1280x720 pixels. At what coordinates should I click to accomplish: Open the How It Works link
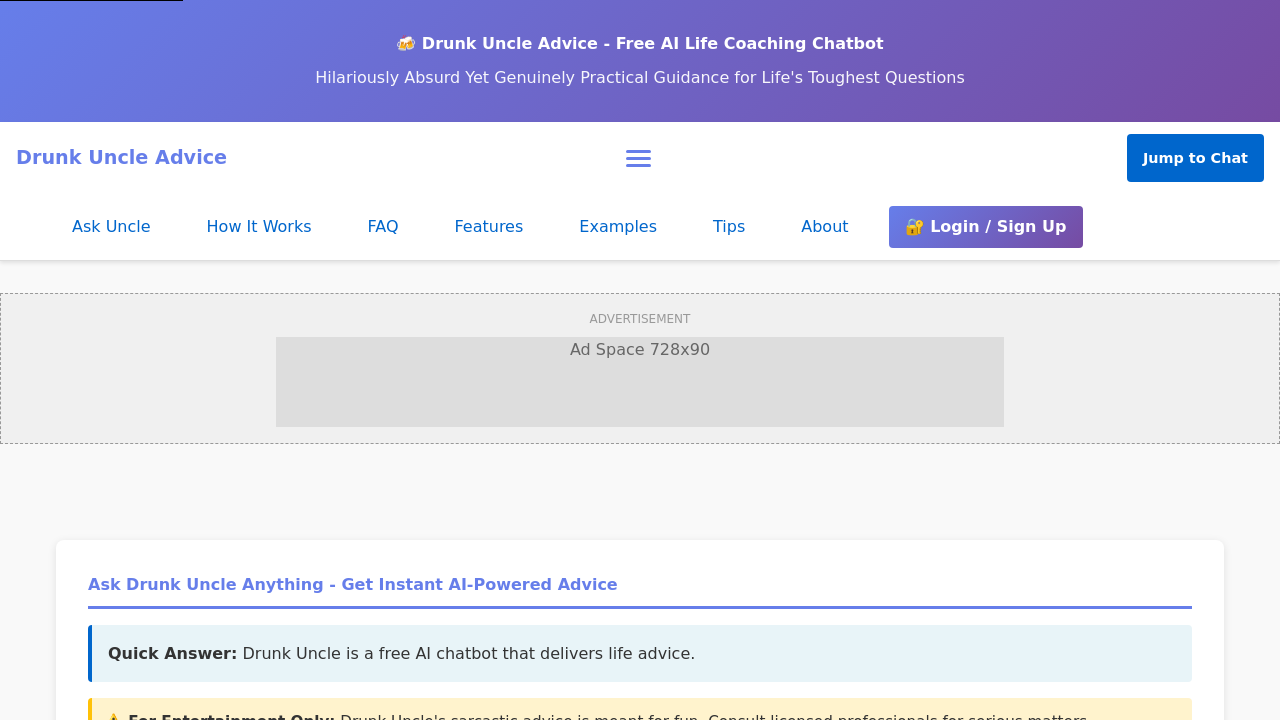click(x=259, y=227)
